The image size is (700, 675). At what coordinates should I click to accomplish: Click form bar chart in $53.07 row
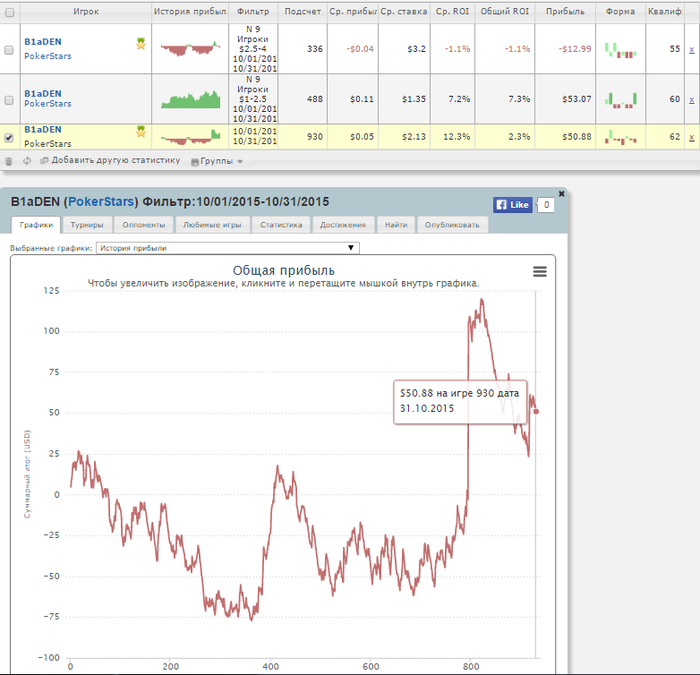click(x=621, y=100)
